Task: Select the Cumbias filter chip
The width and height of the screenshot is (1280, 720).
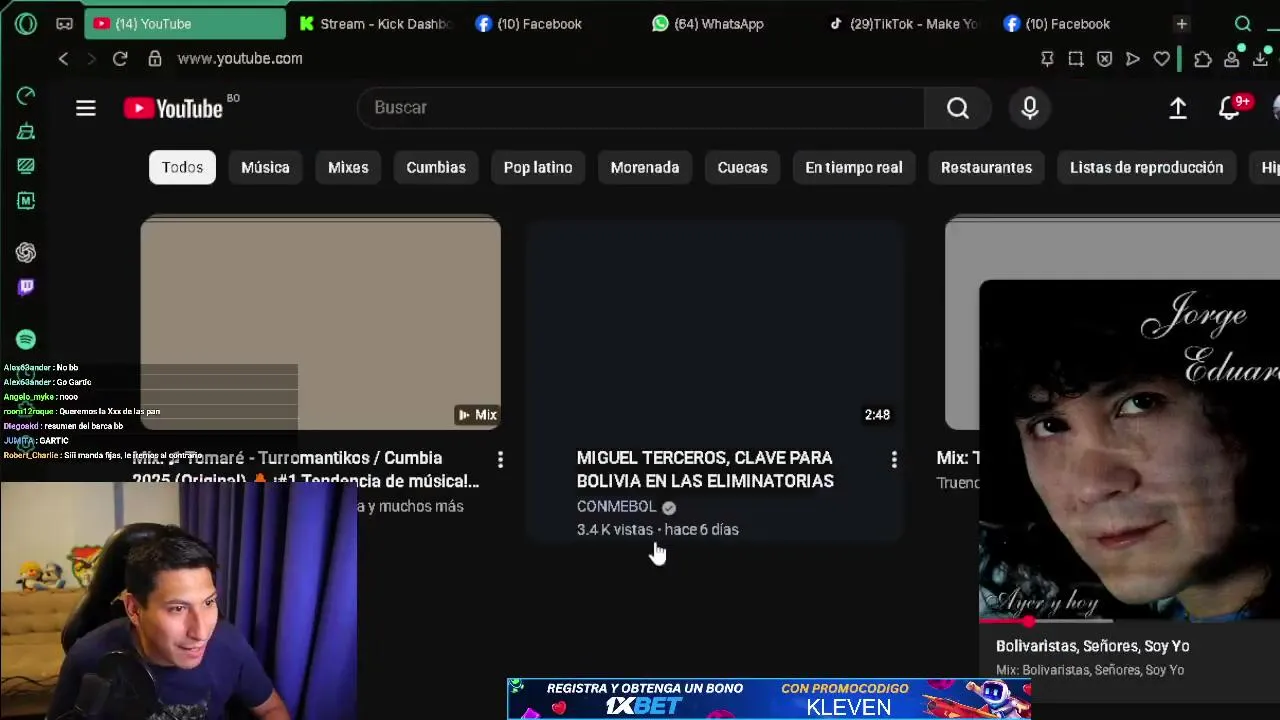Action: tap(436, 167)
